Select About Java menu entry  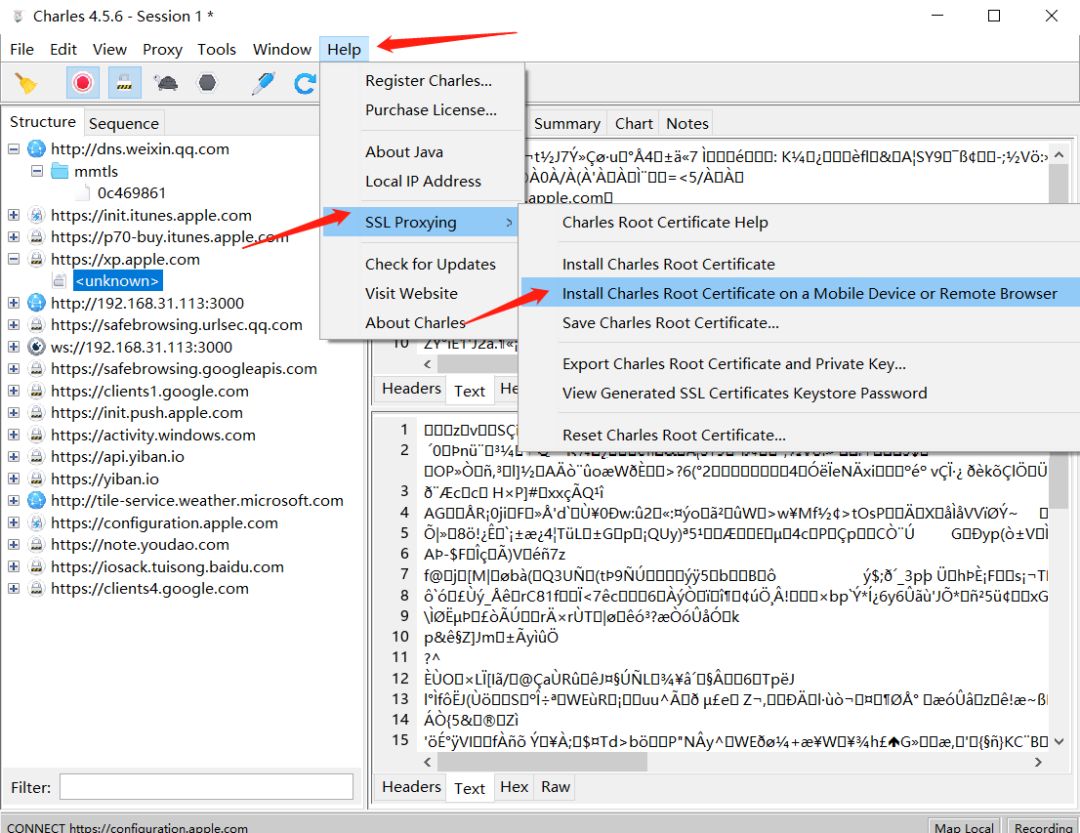pyautogui.click(x=404, y=152)
